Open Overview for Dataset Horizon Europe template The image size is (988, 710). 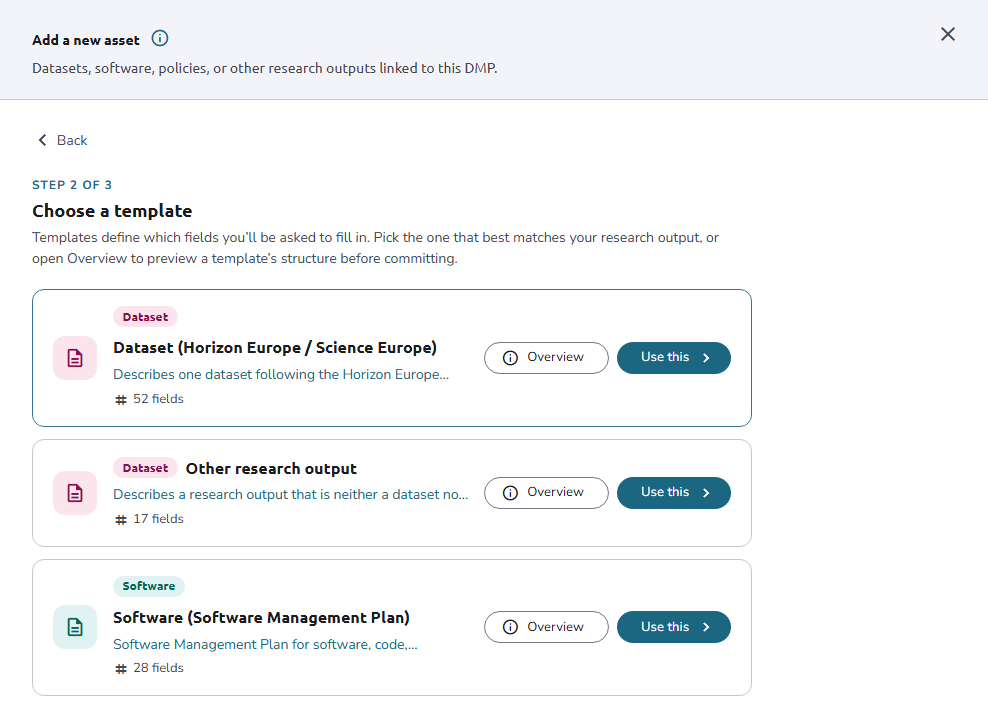pyautogui.click(x=546, y=358)
